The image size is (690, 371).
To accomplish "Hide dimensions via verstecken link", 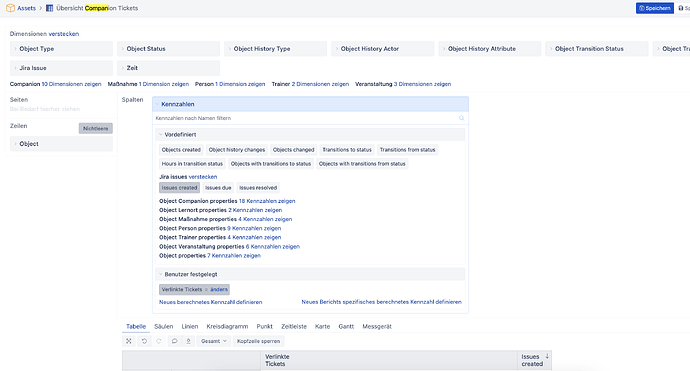I will [64, 34].
